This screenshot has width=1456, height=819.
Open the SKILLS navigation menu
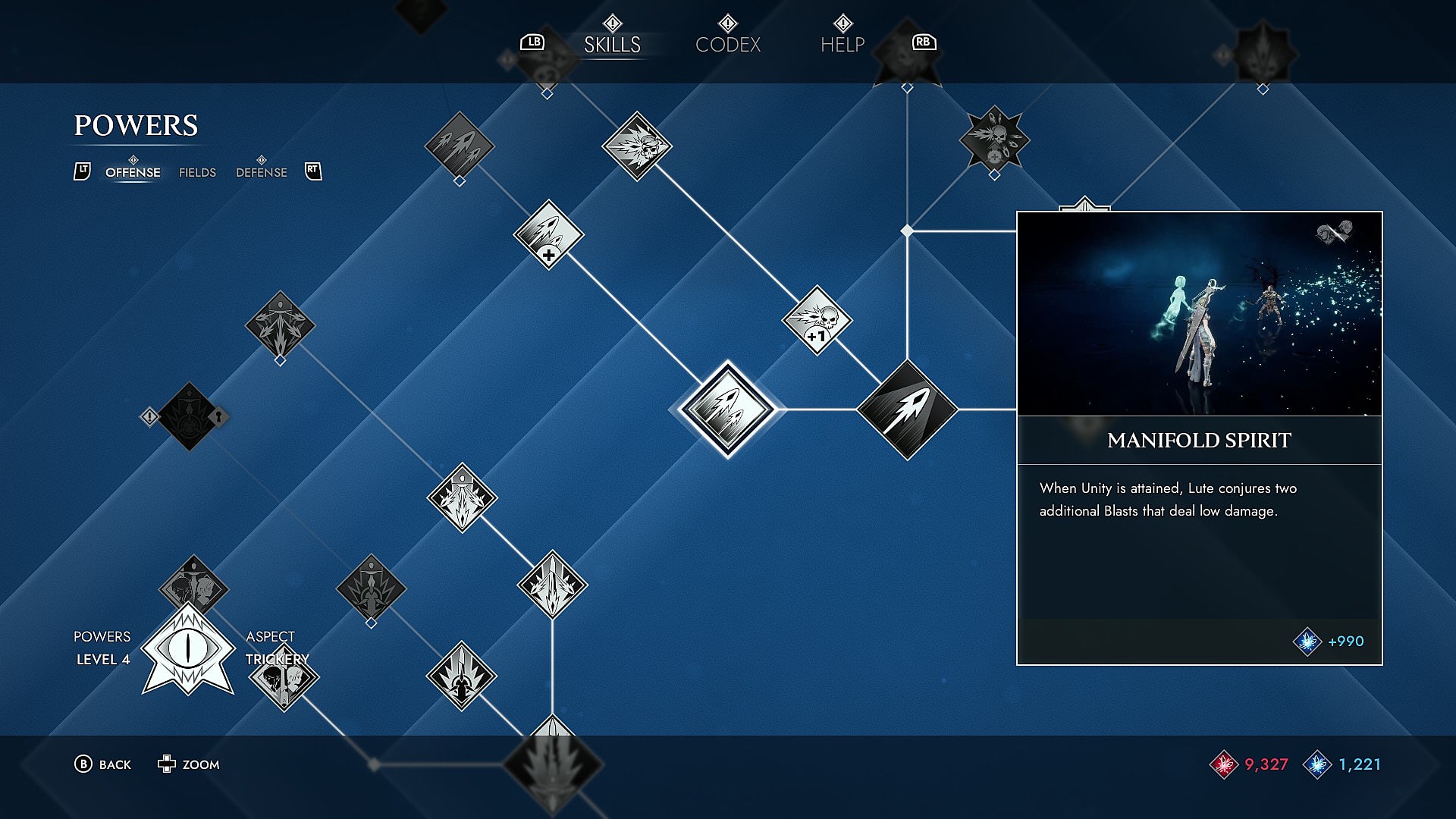coord(611,43)
